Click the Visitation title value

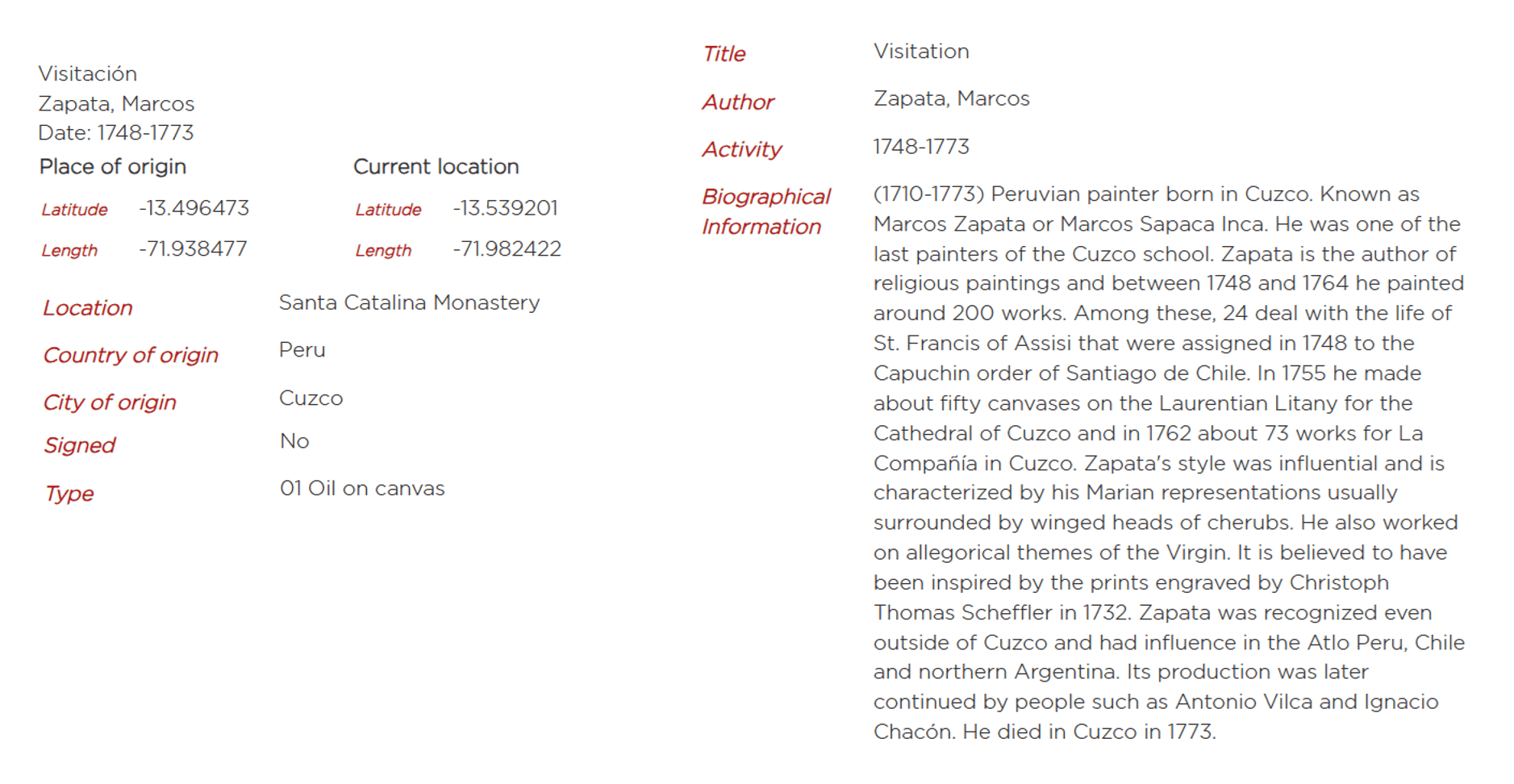pyautogui.click(x=921, y=52)
